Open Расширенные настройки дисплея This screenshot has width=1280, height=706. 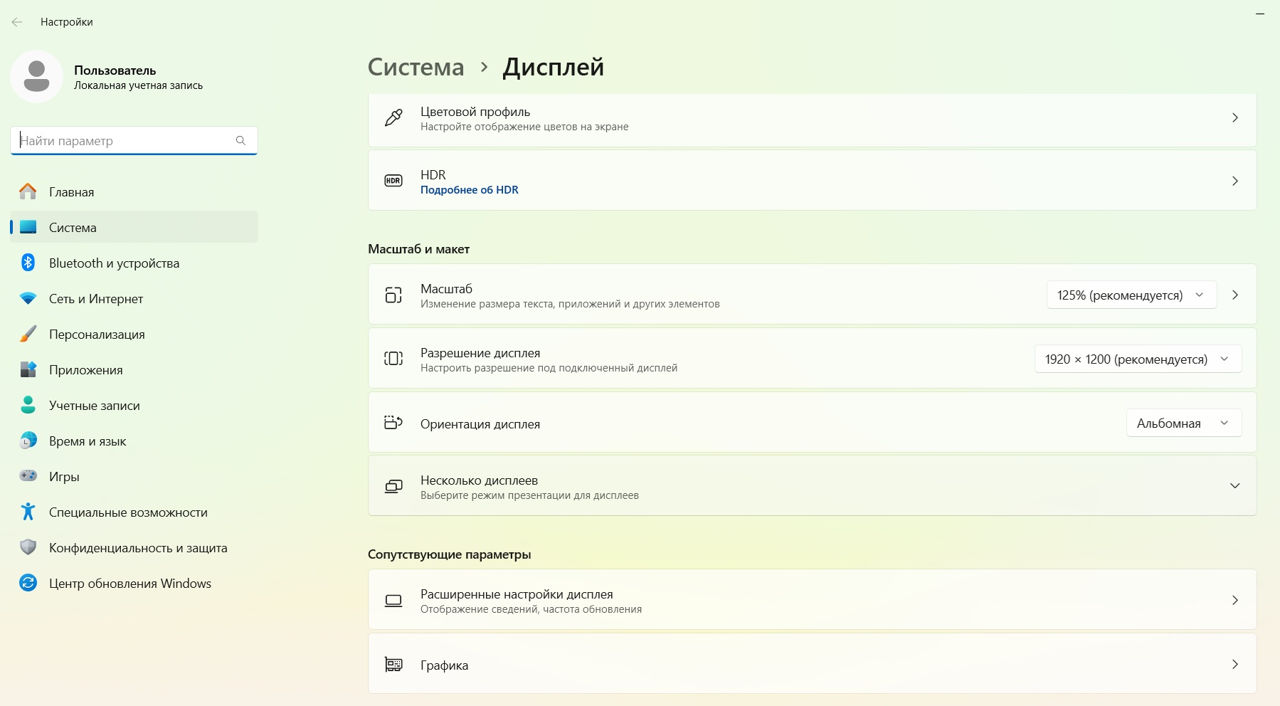click(x=811, y=600)
